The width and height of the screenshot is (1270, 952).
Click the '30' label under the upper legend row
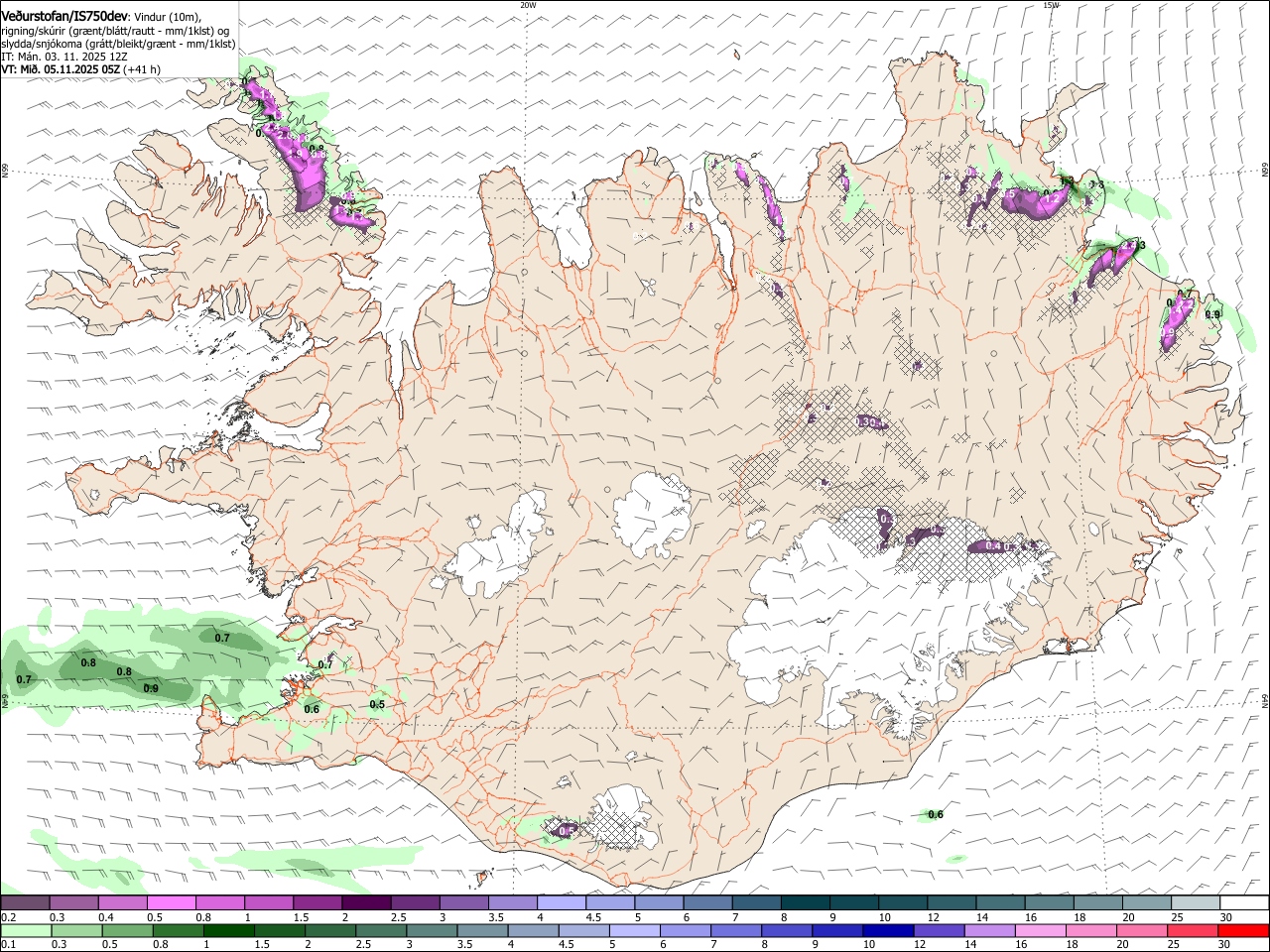coord(1225,917)
